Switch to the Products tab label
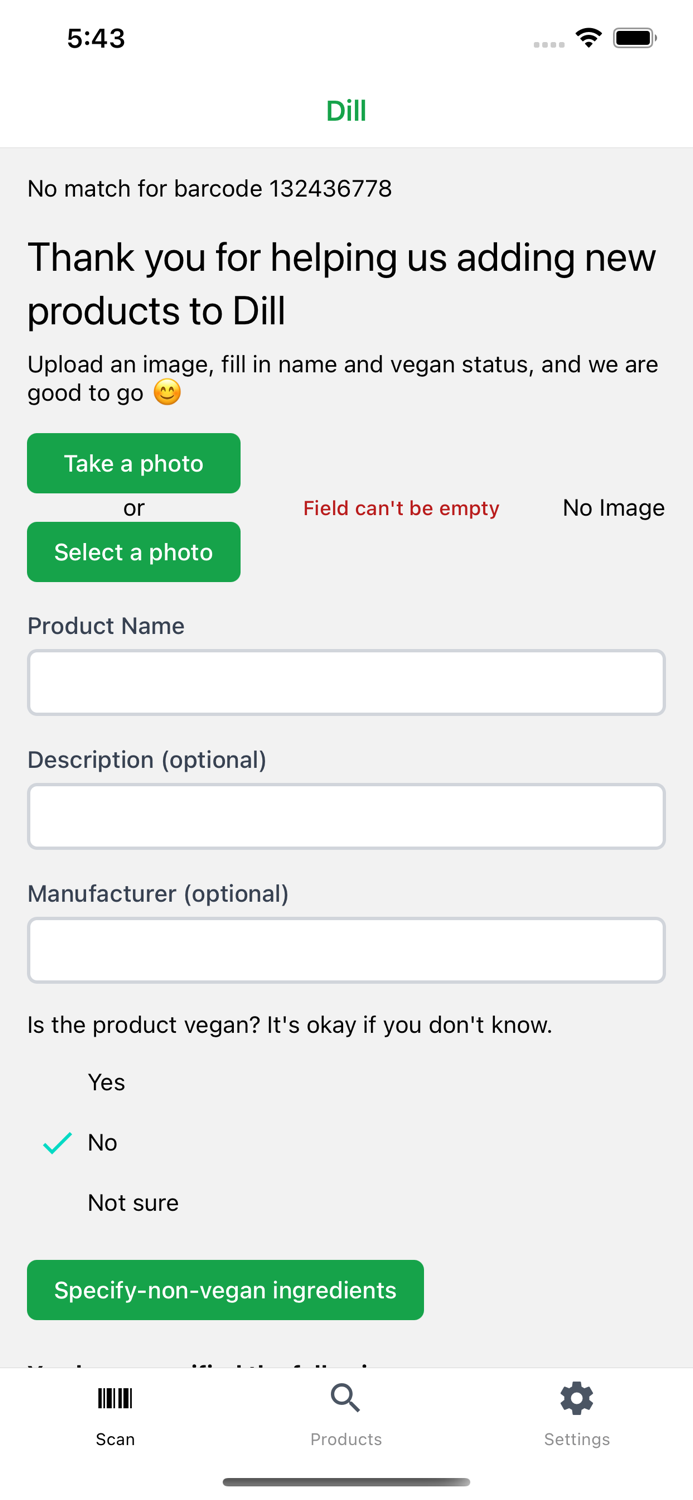 coord(346,1439)
